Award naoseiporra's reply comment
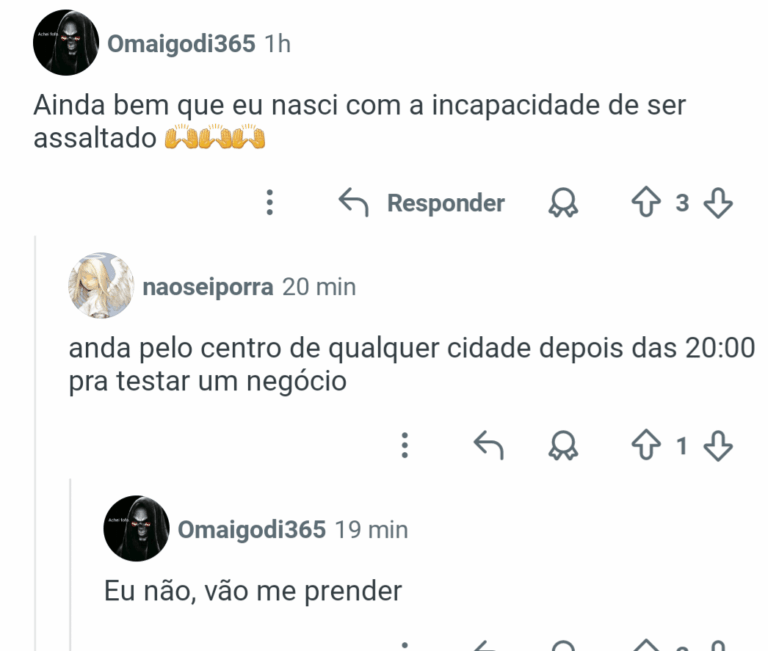 pyautogui.click(x=564, y=445)
